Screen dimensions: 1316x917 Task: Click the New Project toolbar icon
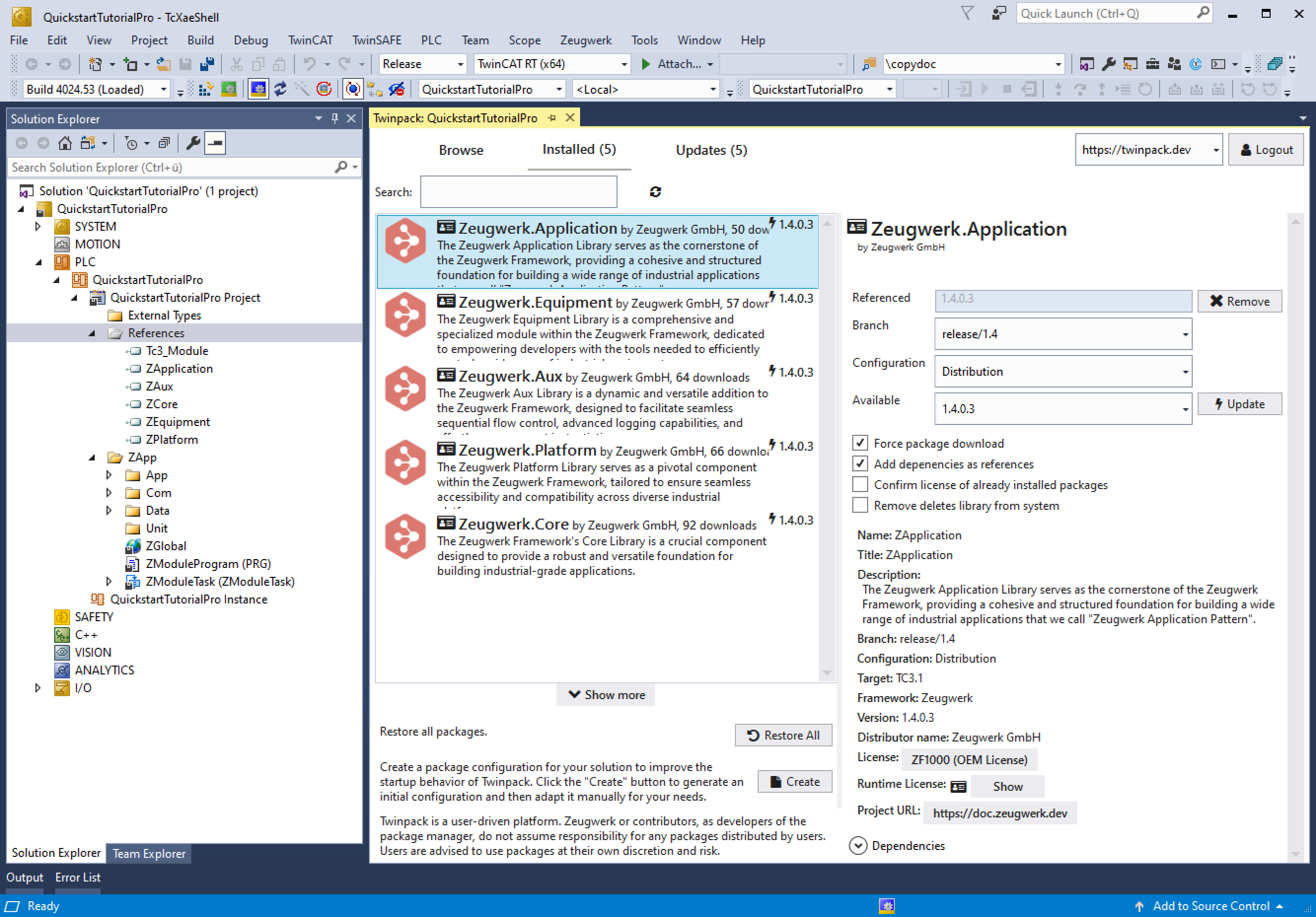[x=95, y=64]
